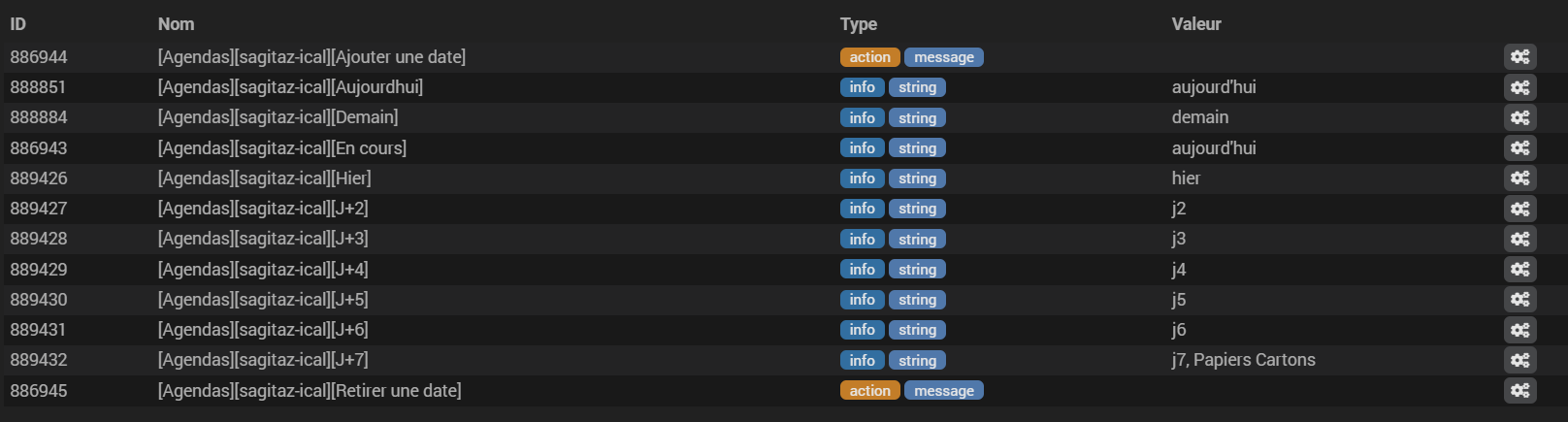Click the gears icon for J+4 row
The image size is (1568, 422).
(x=1519, y=270)
